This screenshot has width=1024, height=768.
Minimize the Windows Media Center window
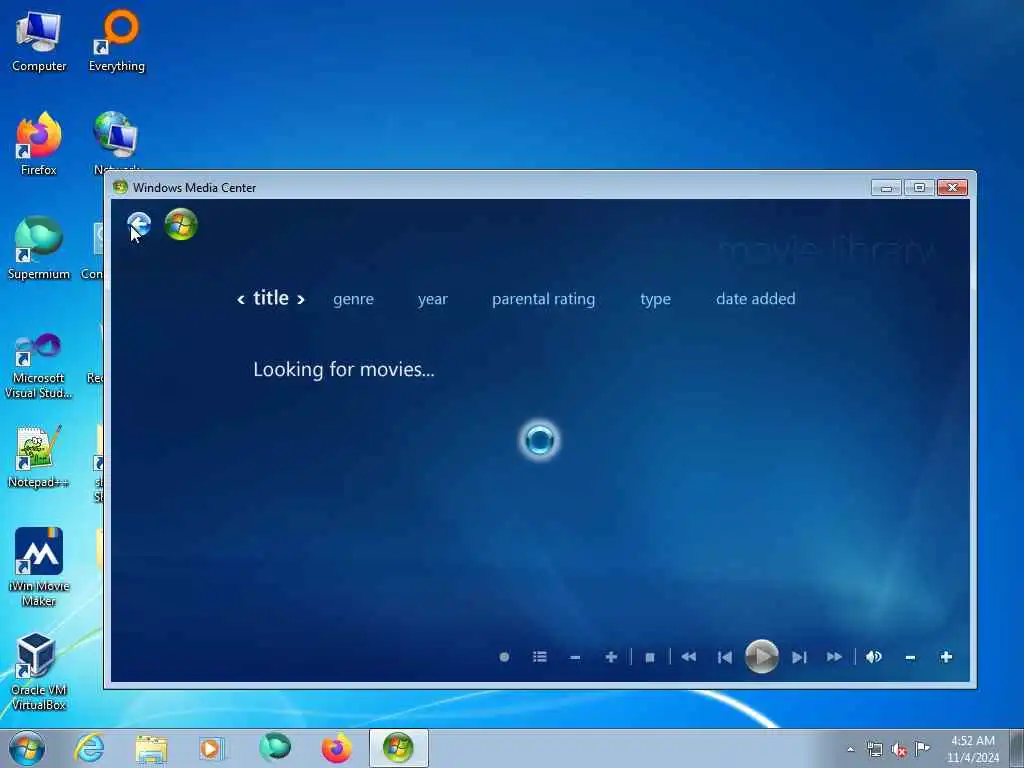pyautogui.click(x=886, y=188)
